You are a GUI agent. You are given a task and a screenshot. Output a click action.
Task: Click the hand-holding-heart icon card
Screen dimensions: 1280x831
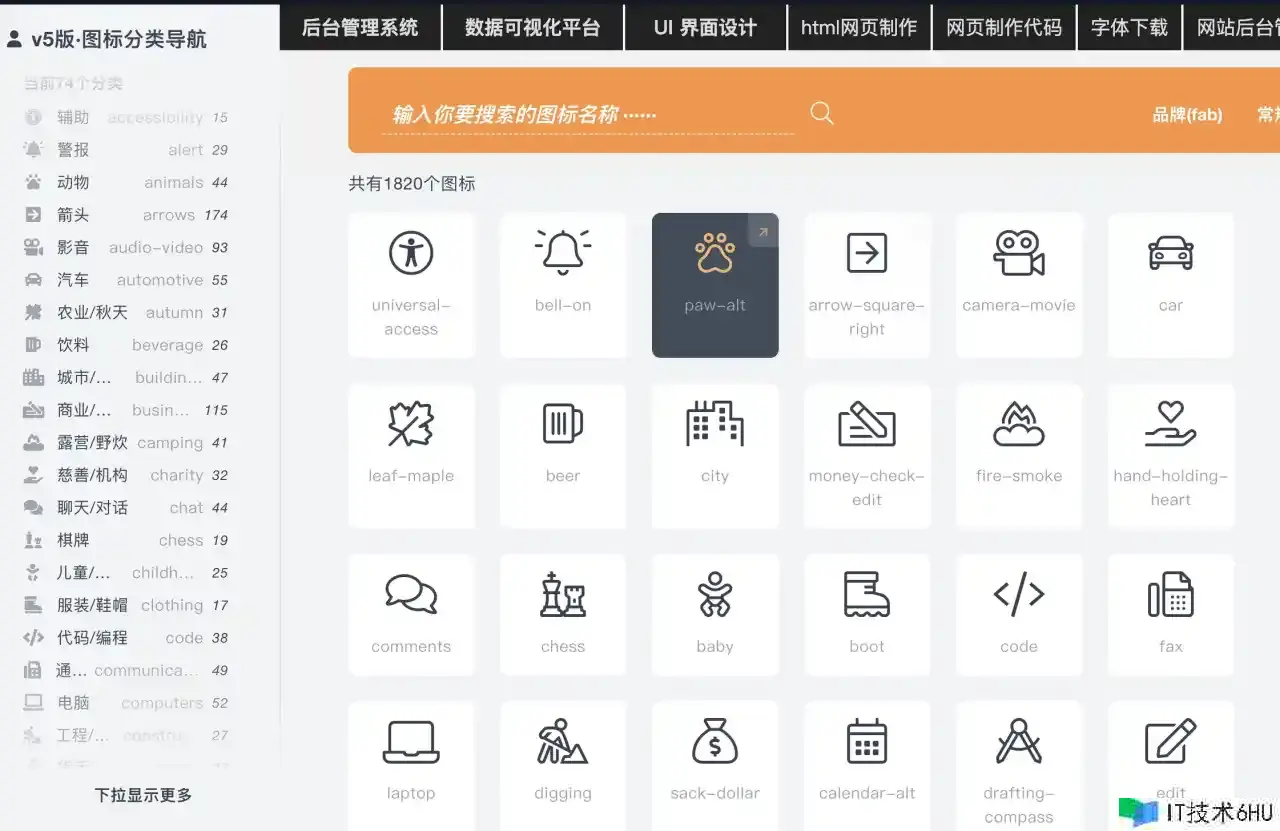click(x=1171, y=456)
